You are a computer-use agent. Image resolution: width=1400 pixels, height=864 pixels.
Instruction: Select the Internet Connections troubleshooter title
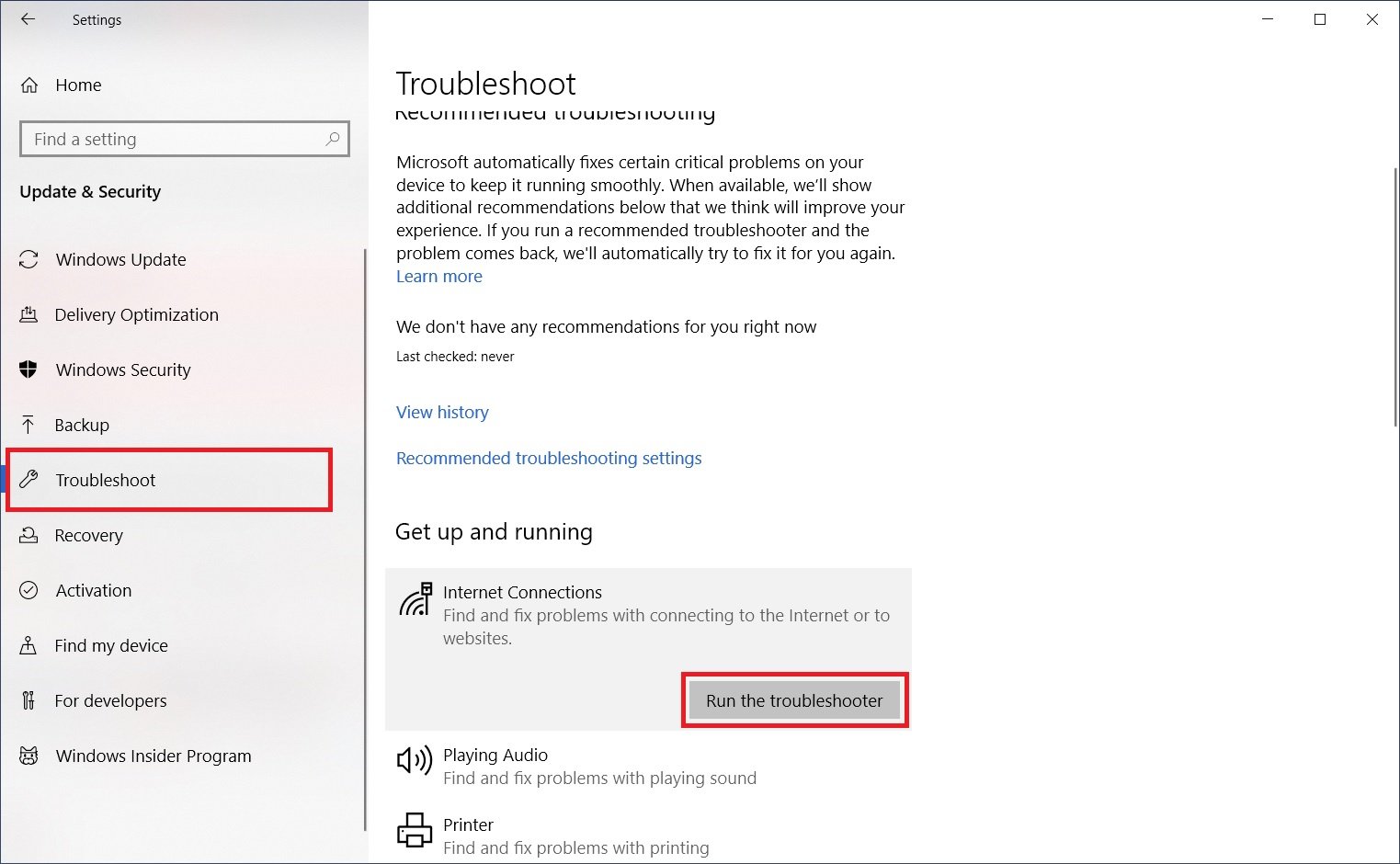pyautogui.click(x=522, y=592)
